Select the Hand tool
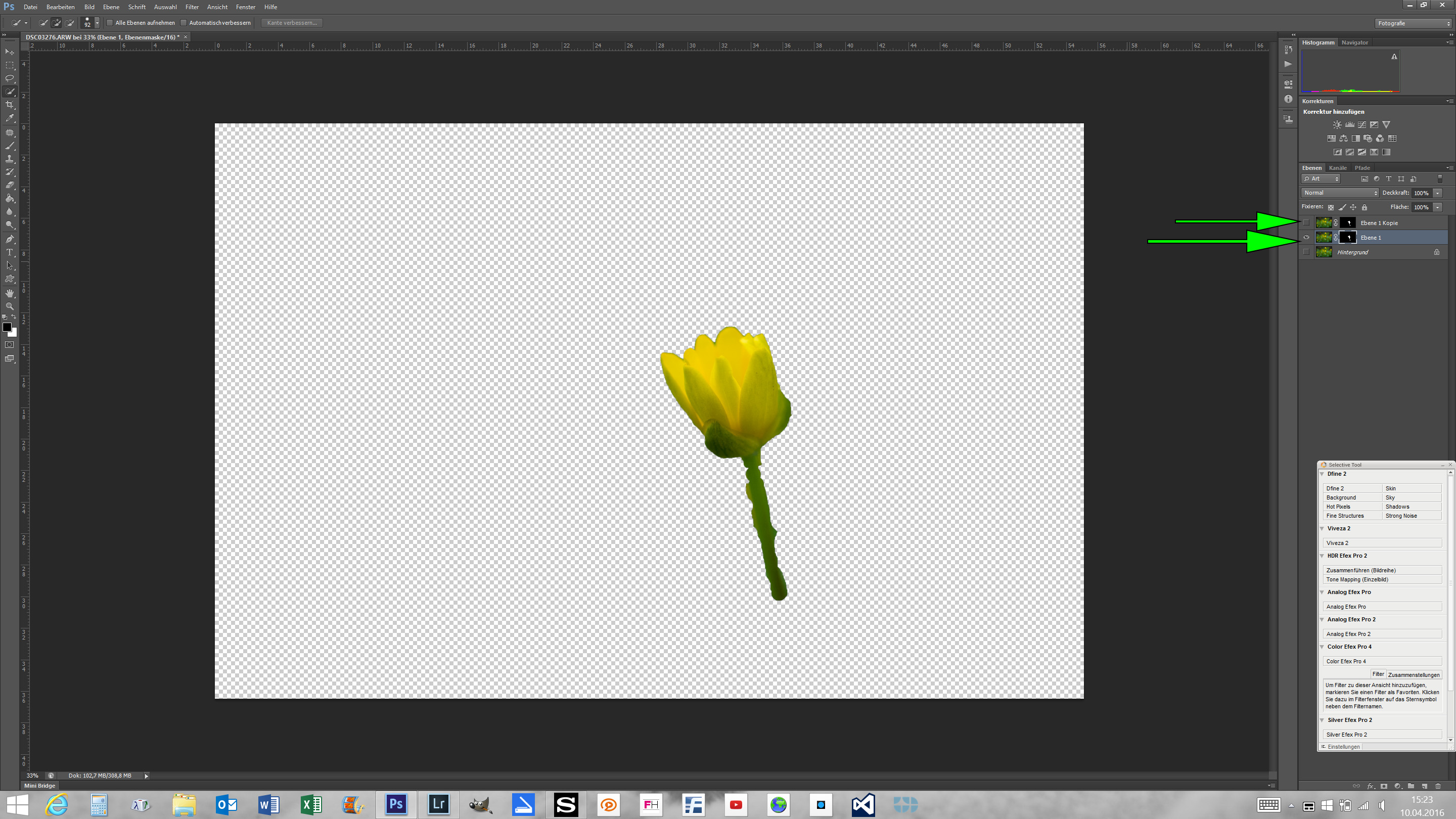1456x819 pixels. 10,293
